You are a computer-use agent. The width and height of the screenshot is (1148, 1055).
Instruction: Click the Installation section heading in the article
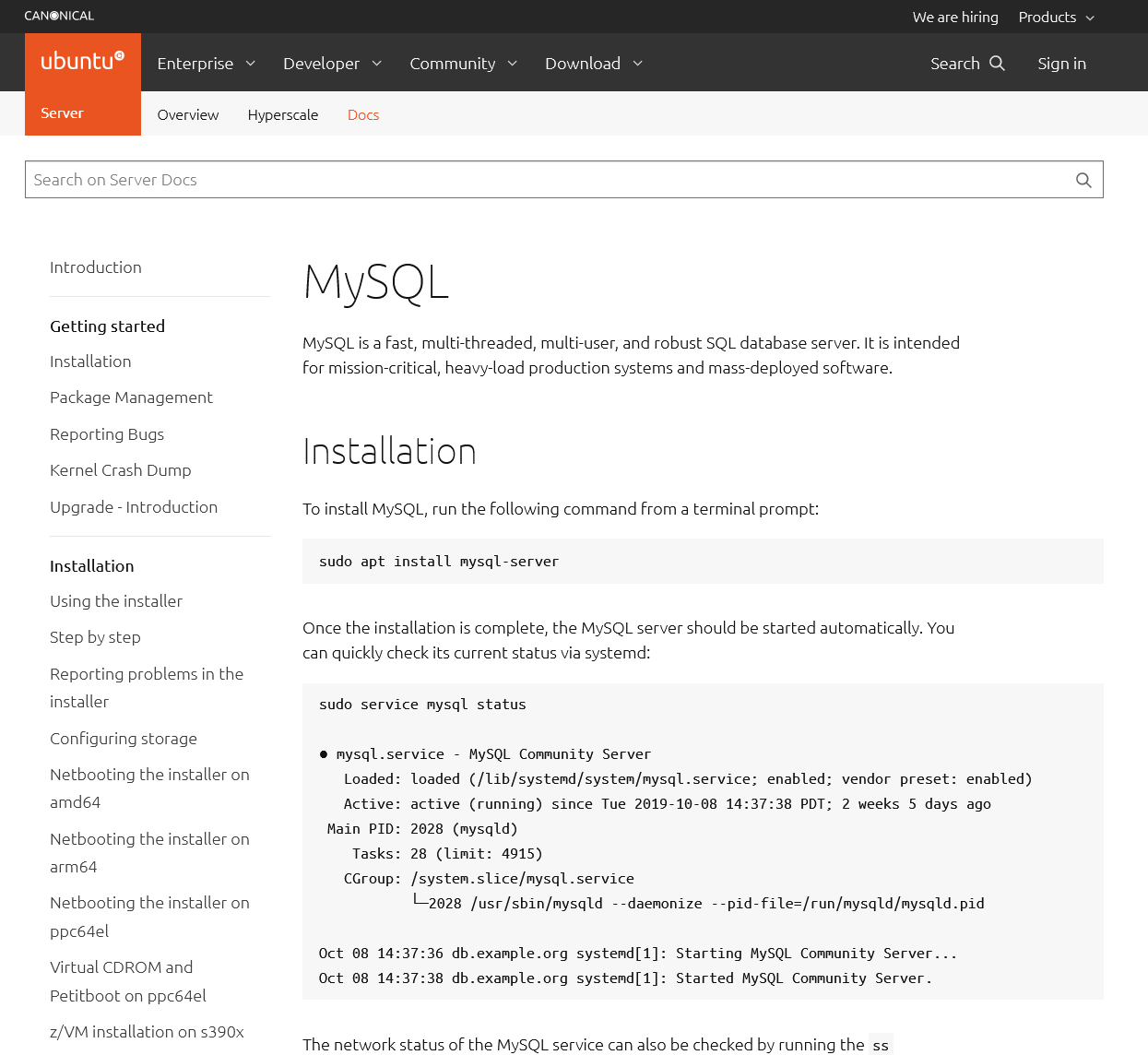coord(389,451)
